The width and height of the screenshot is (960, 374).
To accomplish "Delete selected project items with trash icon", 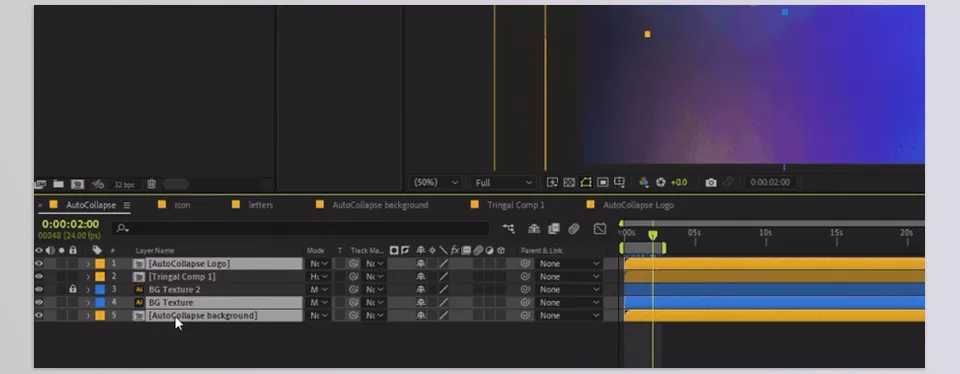I will tap(151, 184).
